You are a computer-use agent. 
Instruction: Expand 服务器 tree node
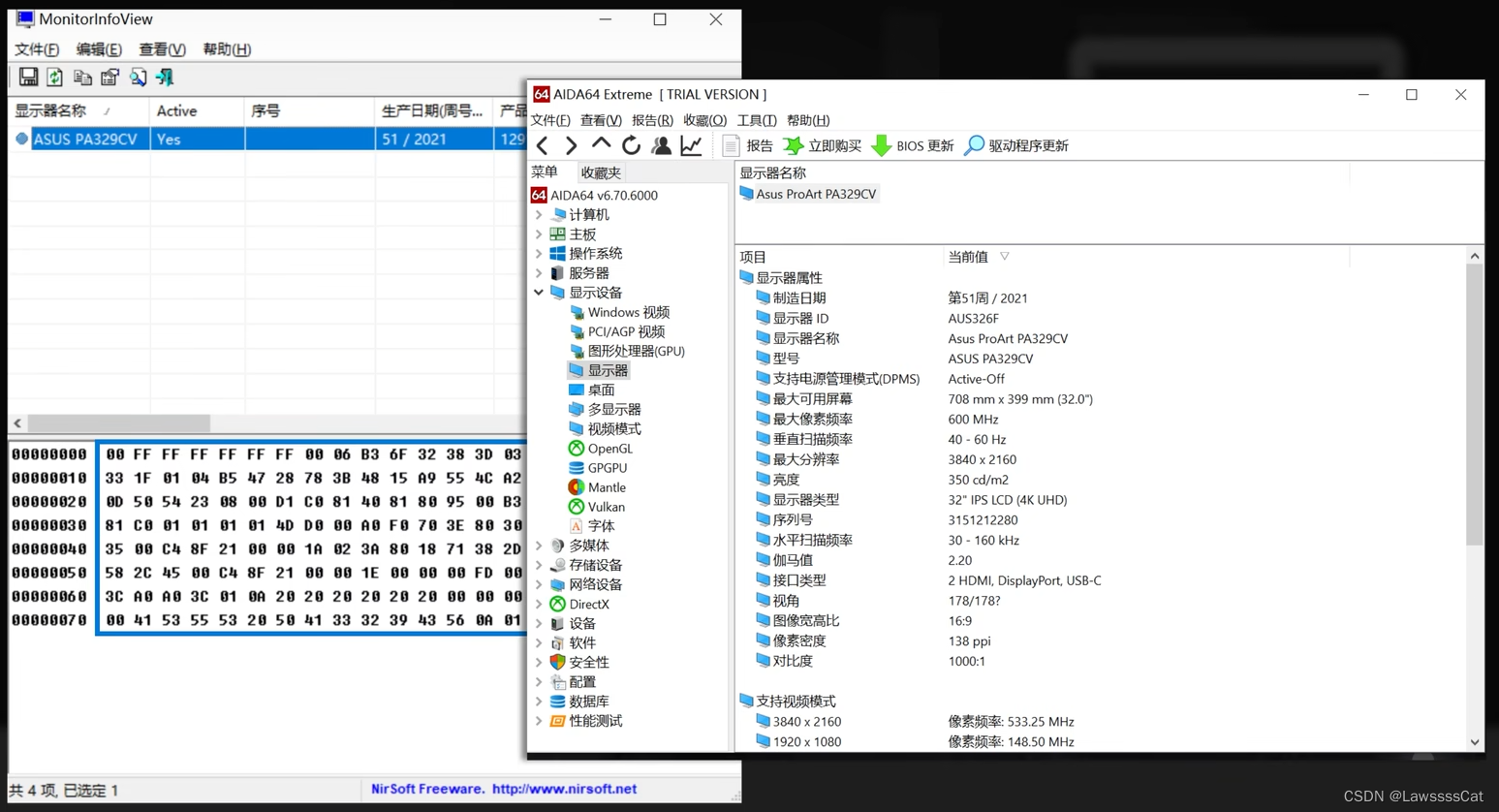(x=540, y=273)
